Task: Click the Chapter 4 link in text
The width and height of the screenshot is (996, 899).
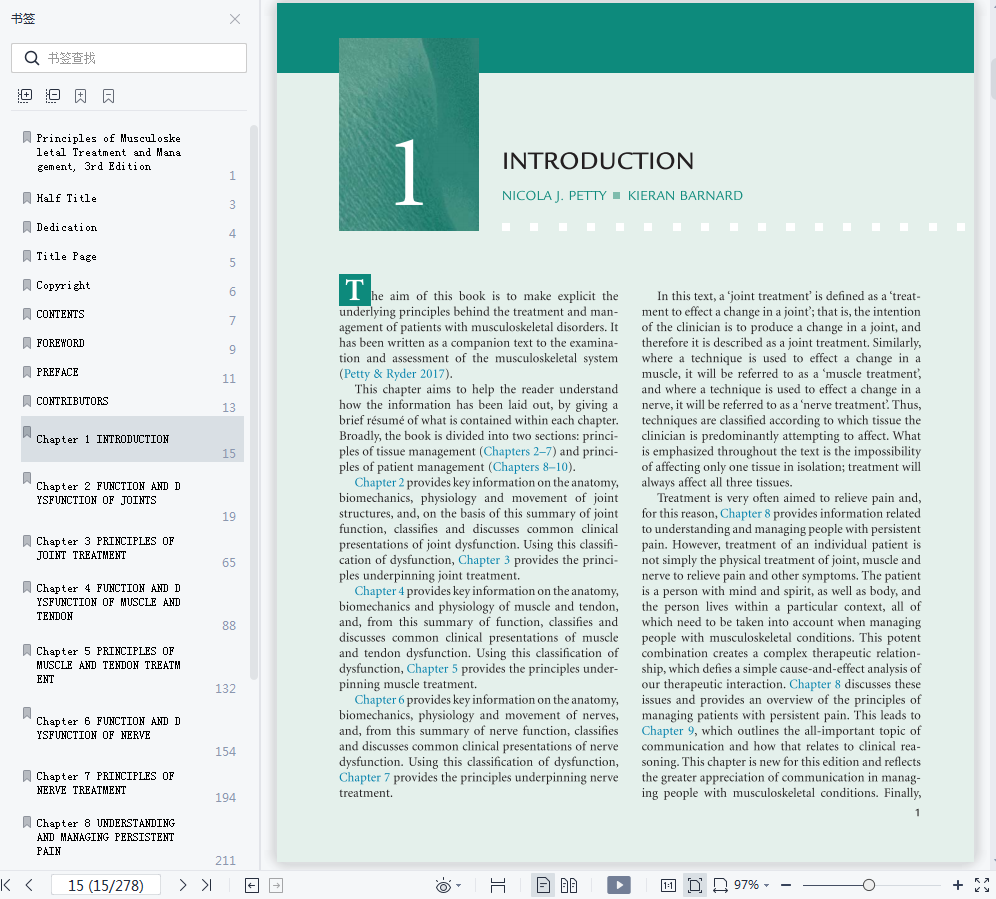Action: pyautogui.click(x=379, y=591)
